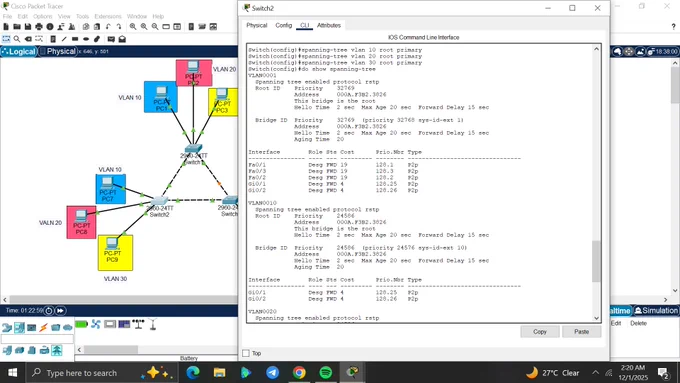
Task: Click the CLI scroll-down arrow
Action: (x=596, y=318)
